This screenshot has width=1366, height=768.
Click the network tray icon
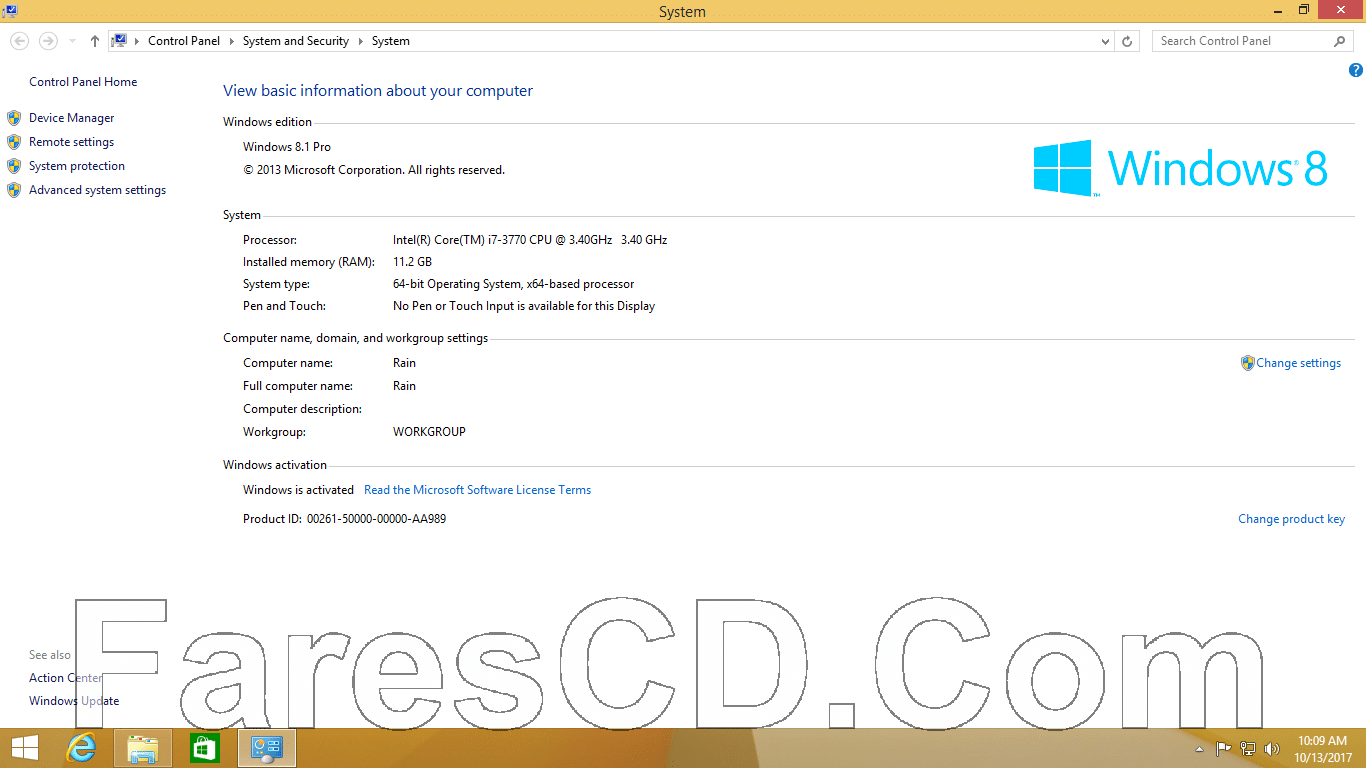[1248, 748]
